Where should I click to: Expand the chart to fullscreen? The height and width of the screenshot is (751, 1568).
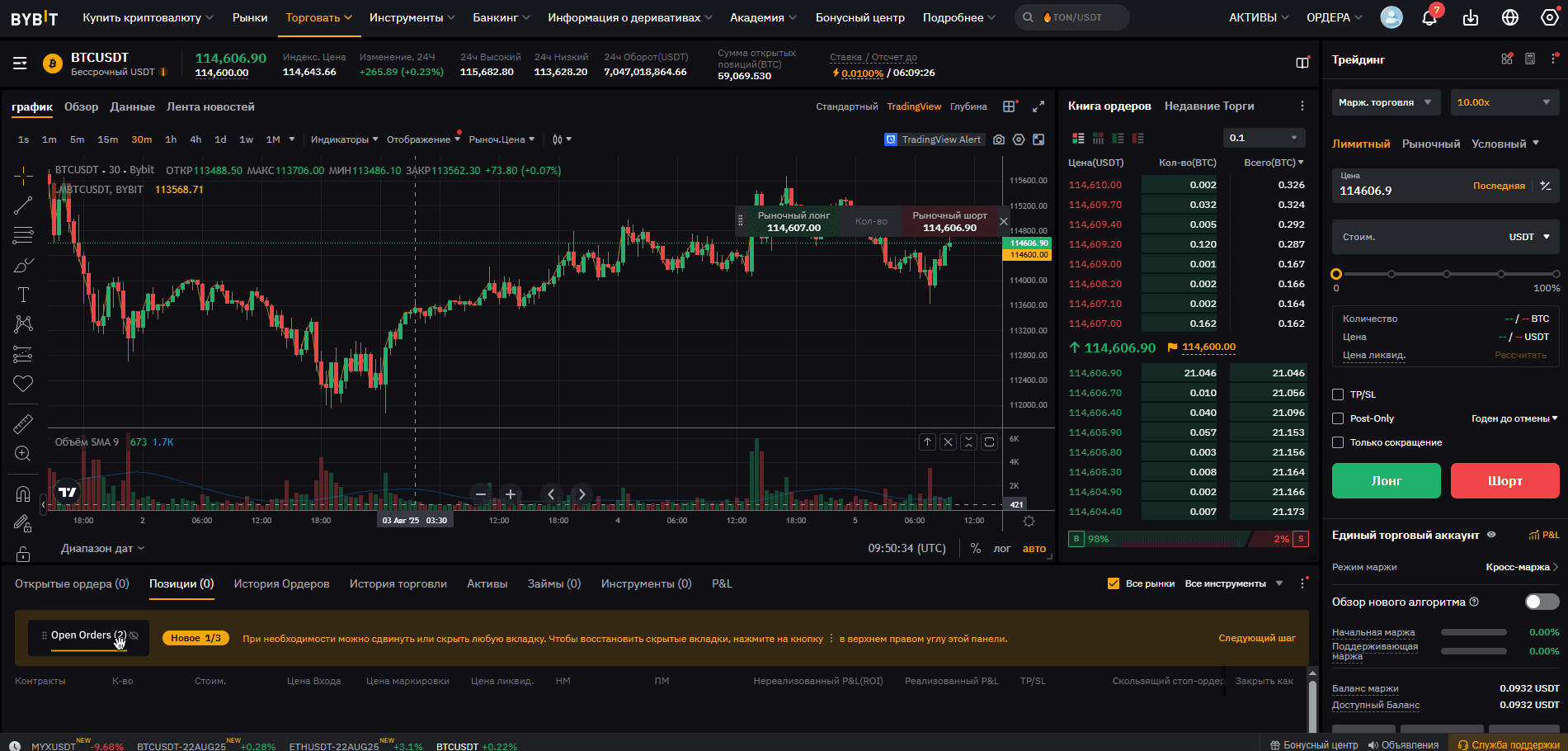pos(1038,106)
